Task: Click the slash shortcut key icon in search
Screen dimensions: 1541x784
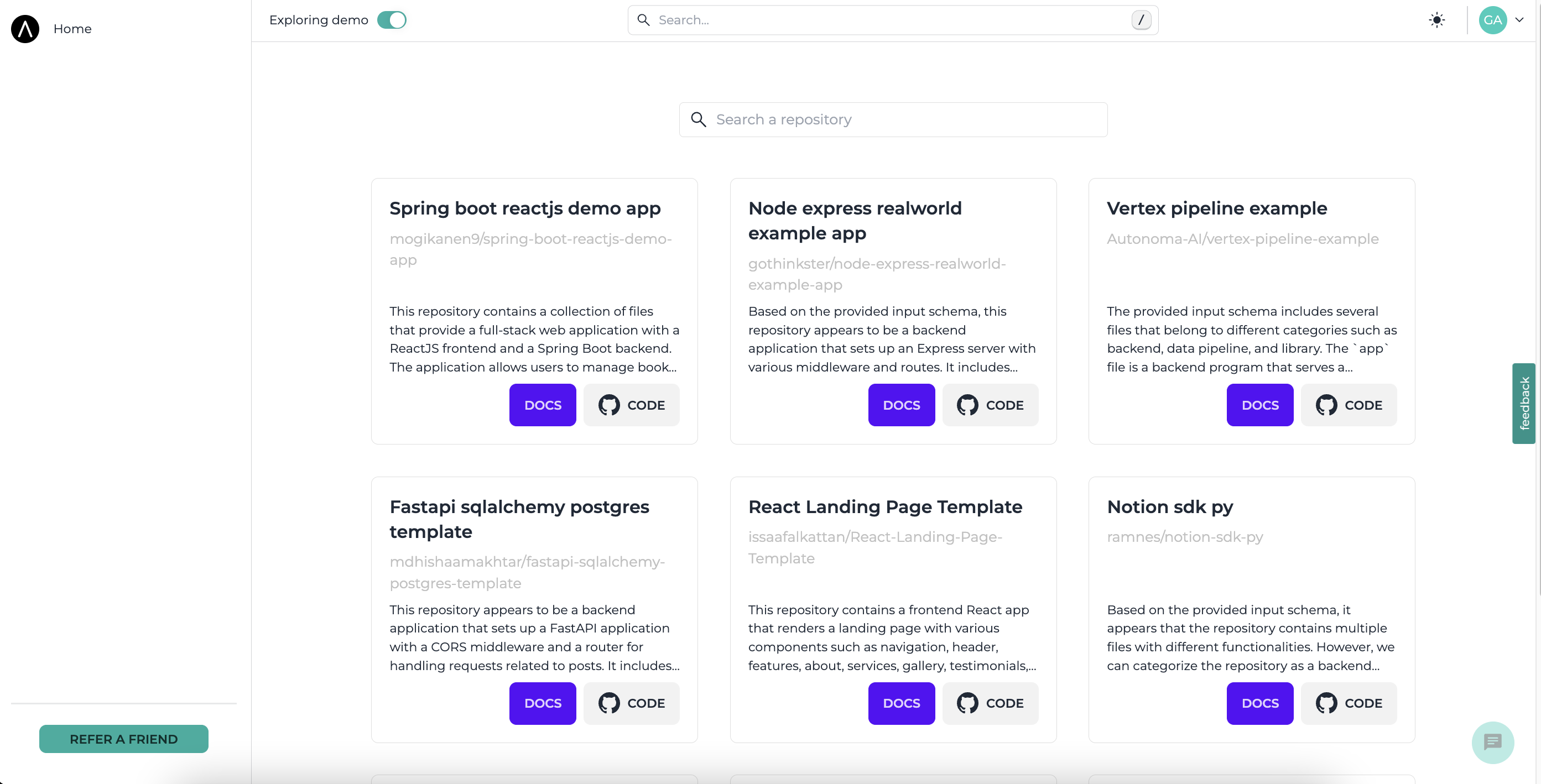Action: pyautogui.click(x=1141, y=20)
